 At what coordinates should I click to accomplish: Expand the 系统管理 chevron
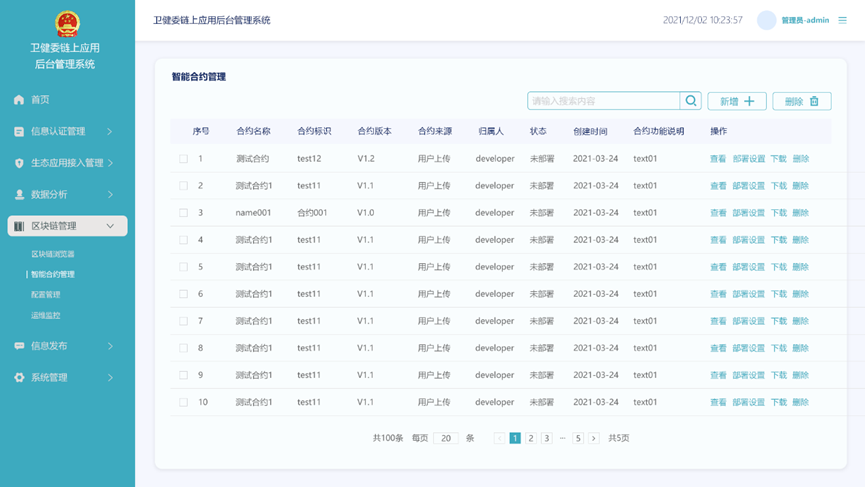pos(110,378)
